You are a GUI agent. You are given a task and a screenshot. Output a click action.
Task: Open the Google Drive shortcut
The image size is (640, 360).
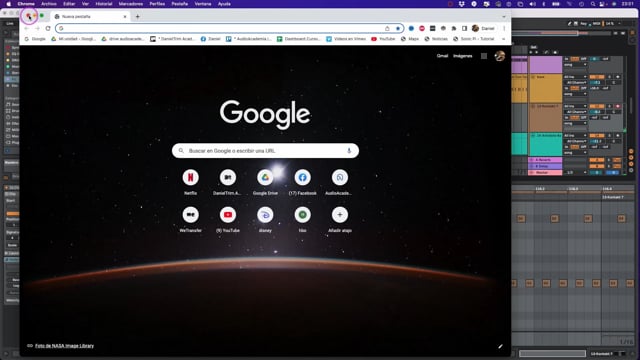tap(265, 178)
